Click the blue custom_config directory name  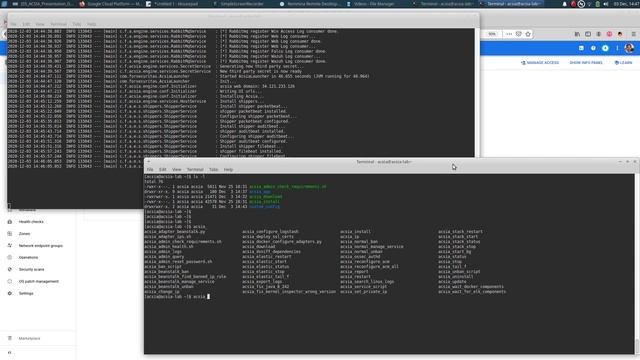(264, 207)
